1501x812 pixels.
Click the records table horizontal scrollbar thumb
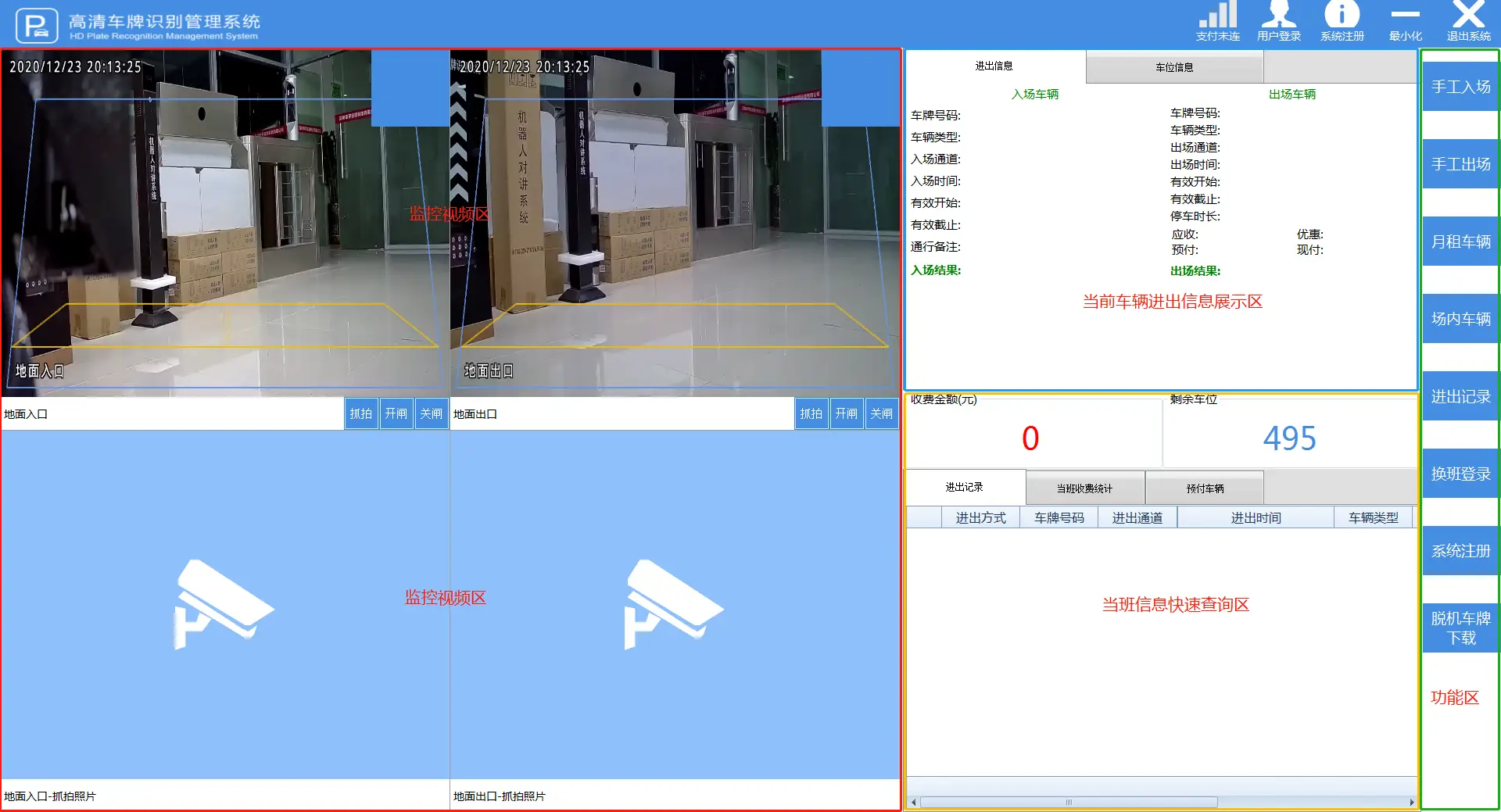(x=1069, y=802)
